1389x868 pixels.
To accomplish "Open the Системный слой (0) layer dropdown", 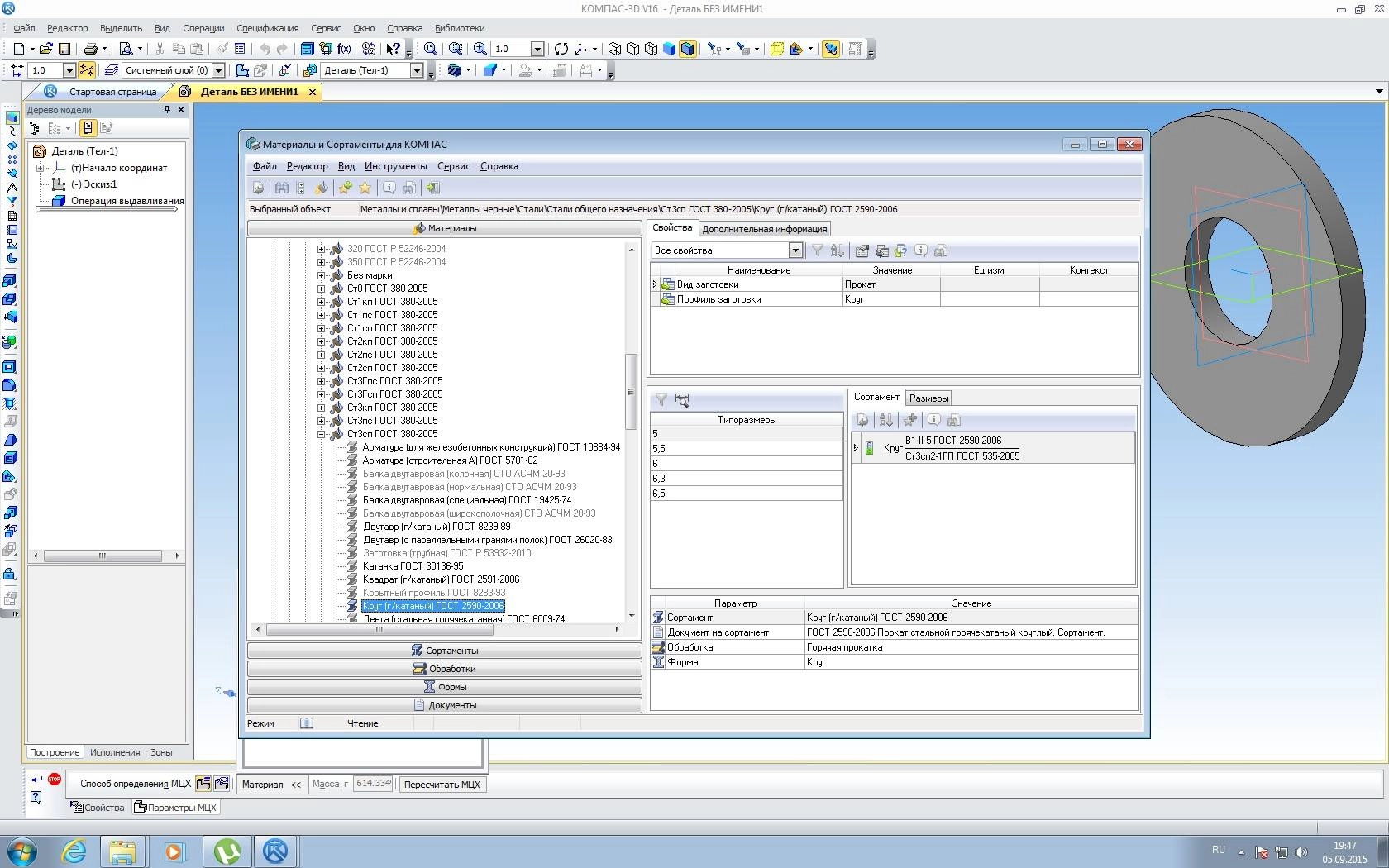I will click(x=218, y=70).
